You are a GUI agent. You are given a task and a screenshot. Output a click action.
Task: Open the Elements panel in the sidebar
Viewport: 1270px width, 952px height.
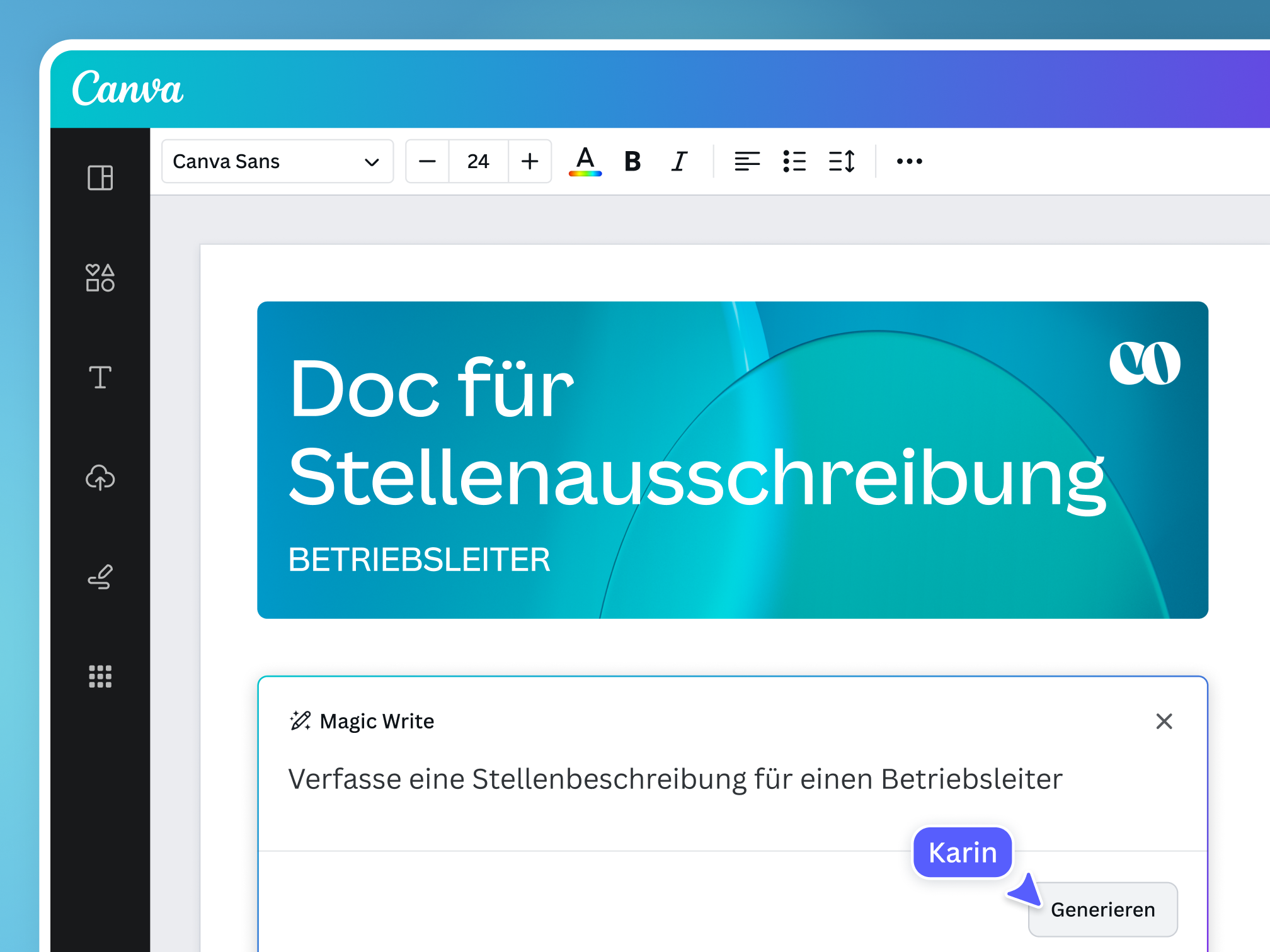(x=100, y=277)
